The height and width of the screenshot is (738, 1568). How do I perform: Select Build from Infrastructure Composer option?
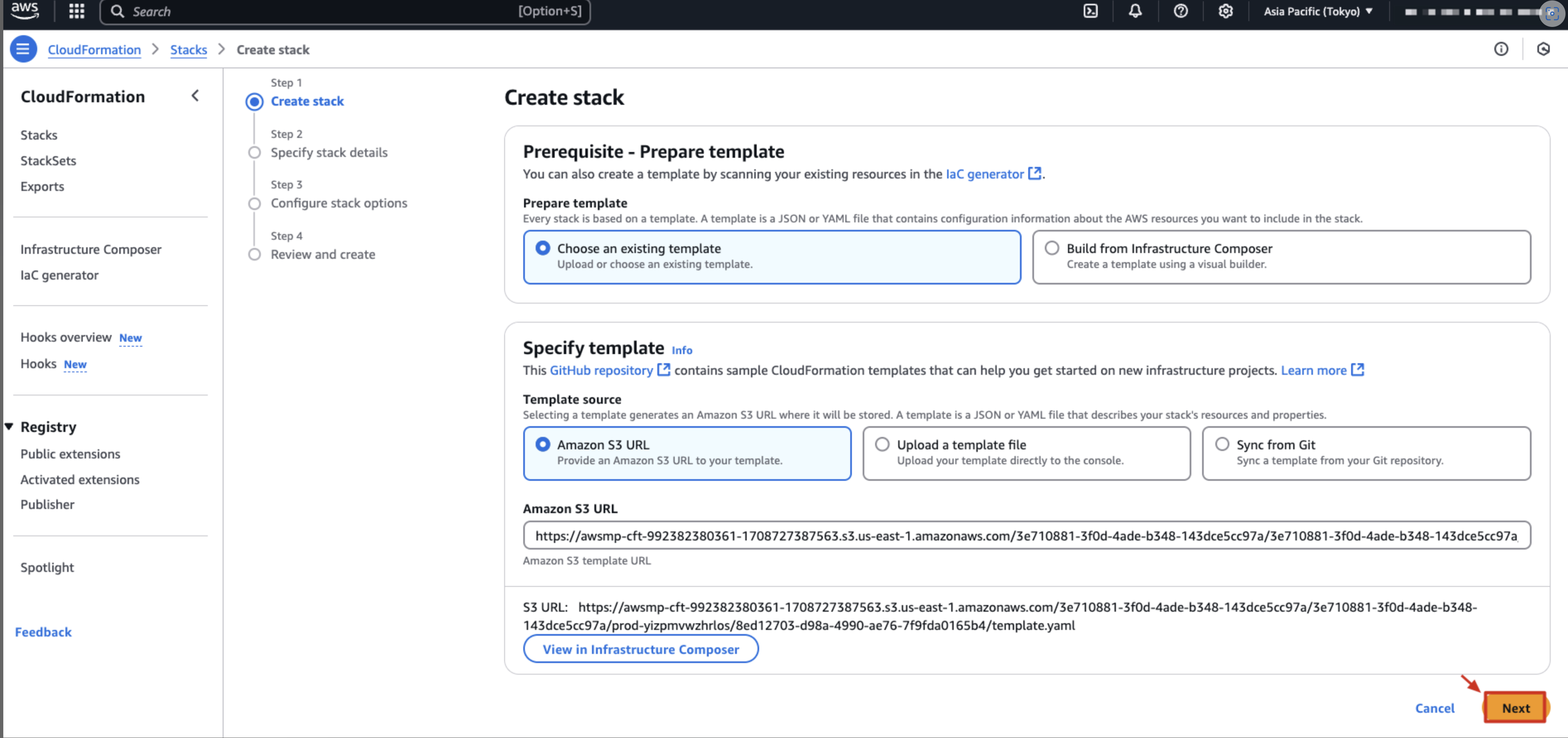(1052, 248)
